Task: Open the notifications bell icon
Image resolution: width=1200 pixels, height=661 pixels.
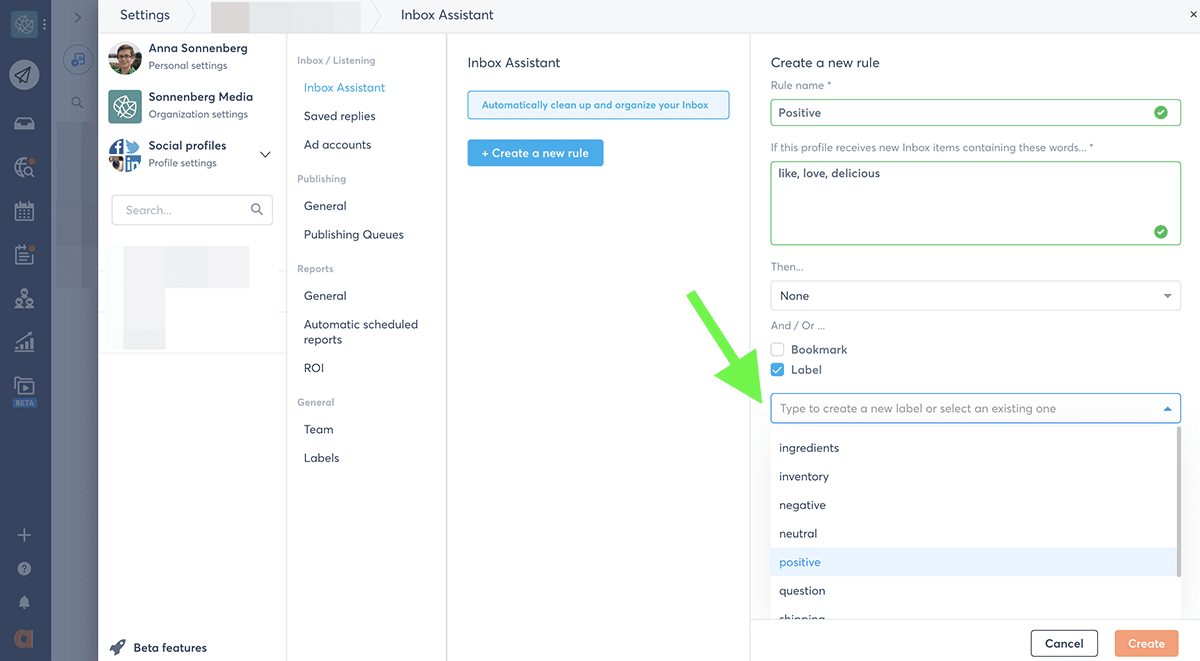Action: coord(25,602)
